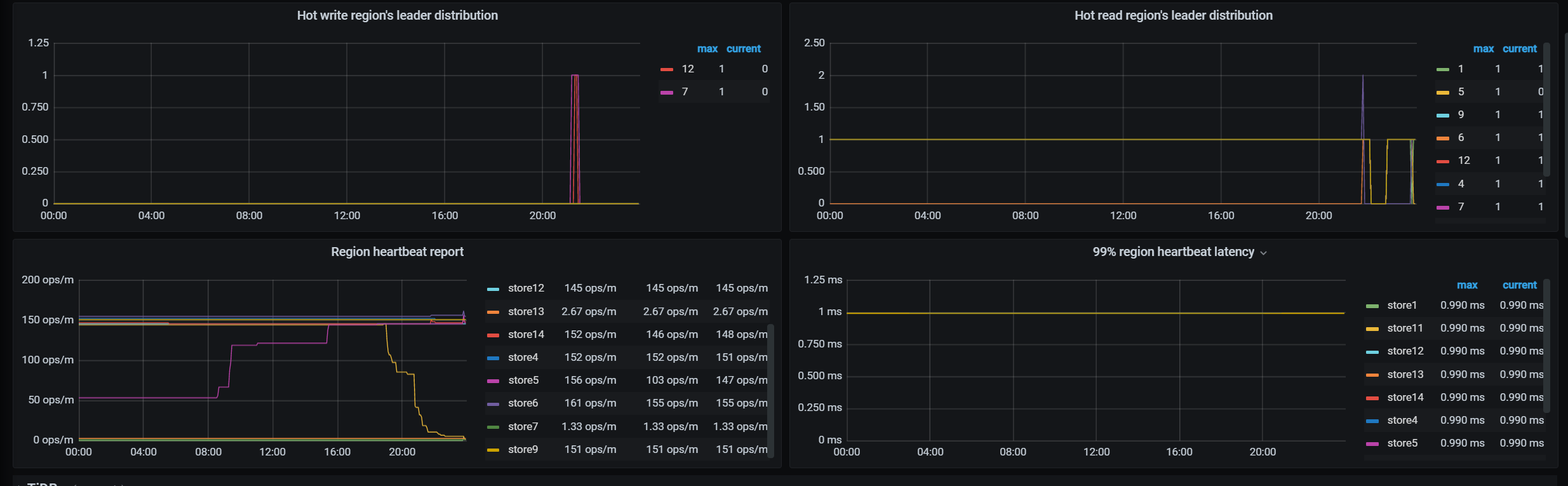
Task: Click the blue line icon for series 4
Action: pos(1443,185)
